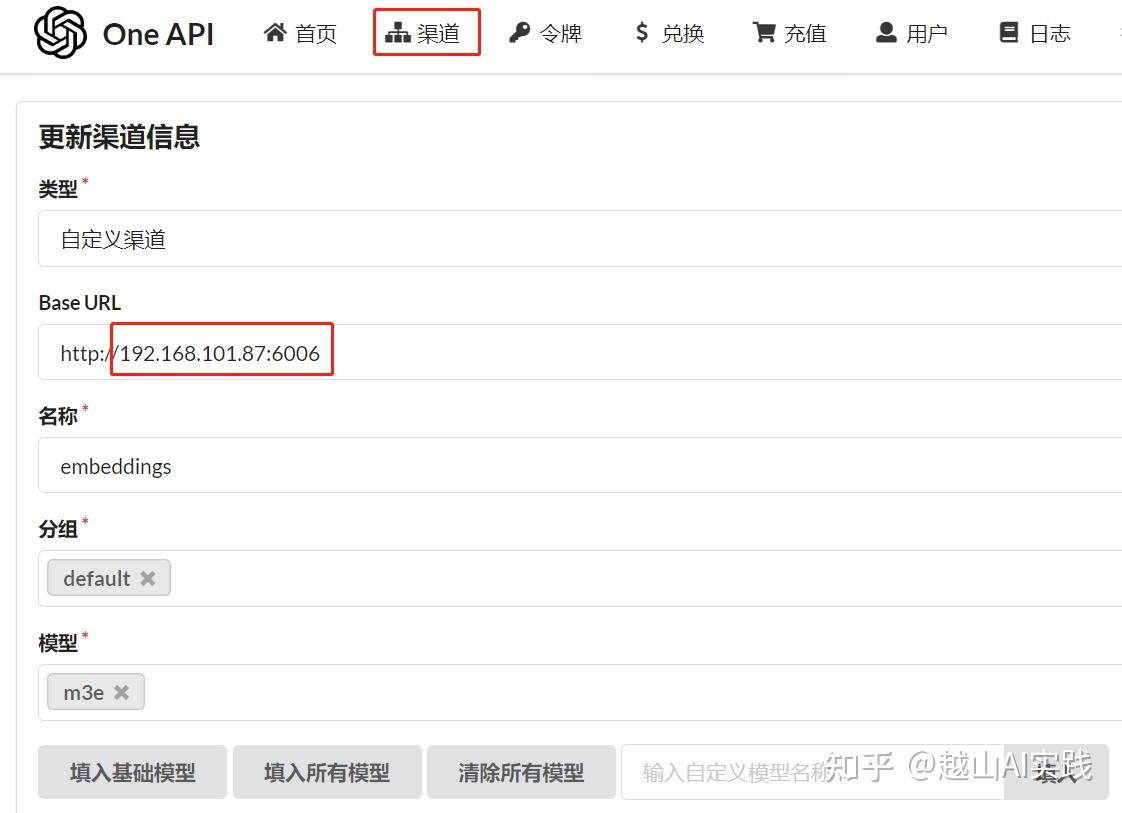The width and height of the screenshot is (1122, 813).
Task: Click the user icon for 用户
Action: click(886, 33)
